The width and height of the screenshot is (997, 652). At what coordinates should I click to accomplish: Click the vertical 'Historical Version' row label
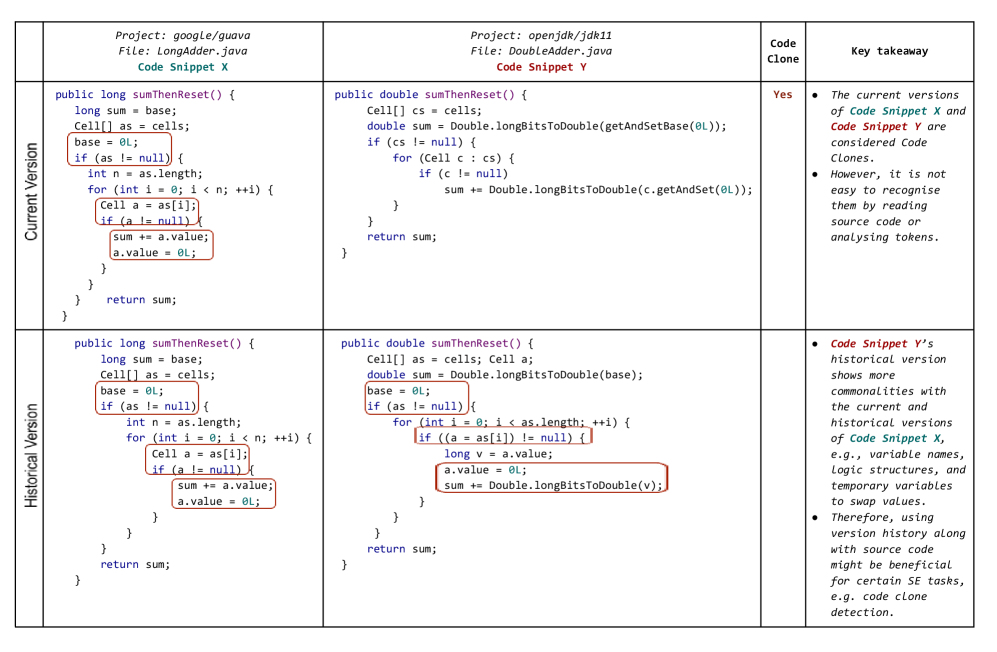pyautogui.click(x=31, y=455)
